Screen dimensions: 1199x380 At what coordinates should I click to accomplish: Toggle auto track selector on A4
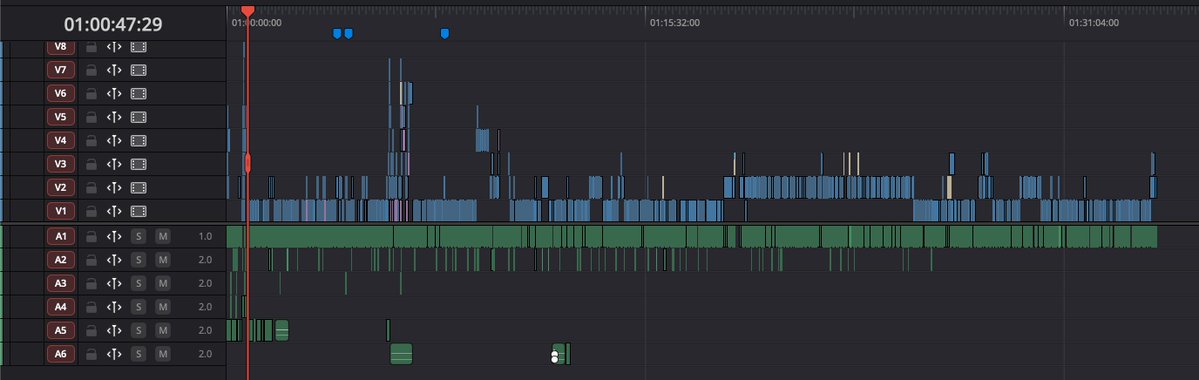click(114, 307)
